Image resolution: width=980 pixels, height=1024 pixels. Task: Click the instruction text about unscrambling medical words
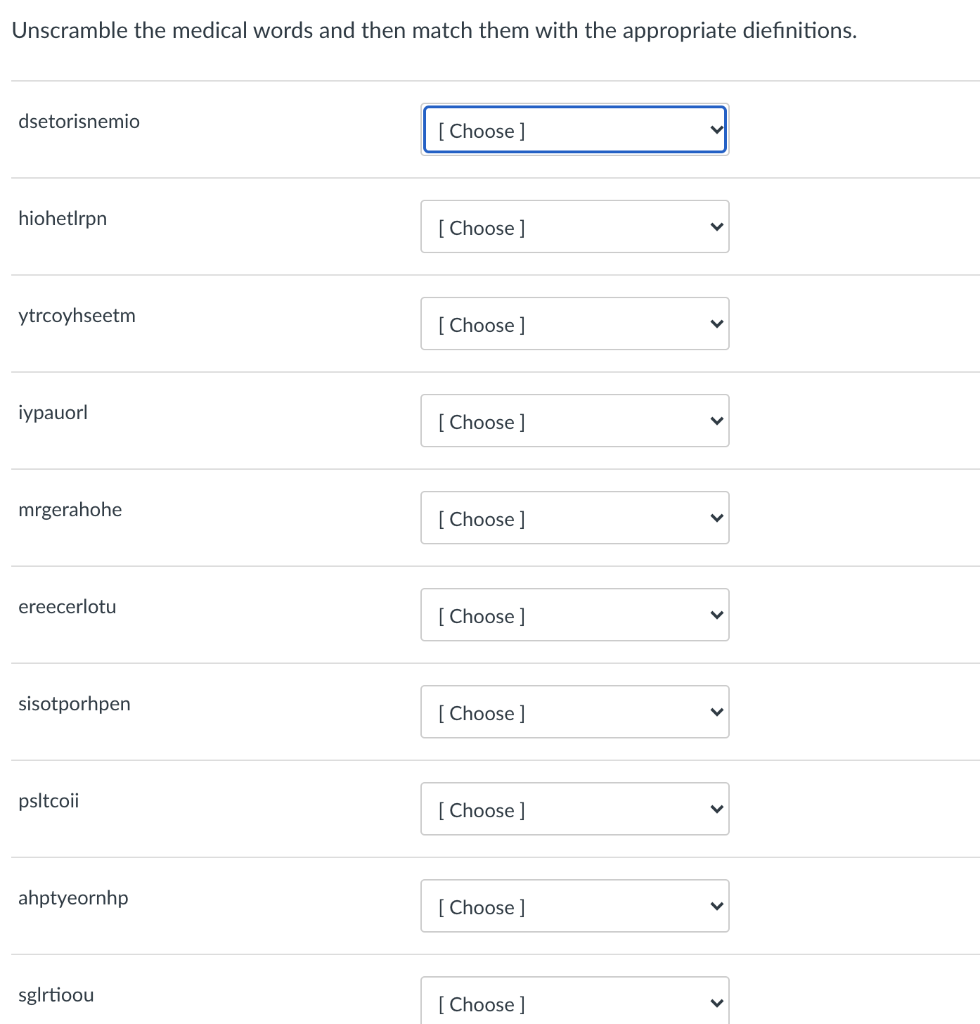click(x=434, y=31)
